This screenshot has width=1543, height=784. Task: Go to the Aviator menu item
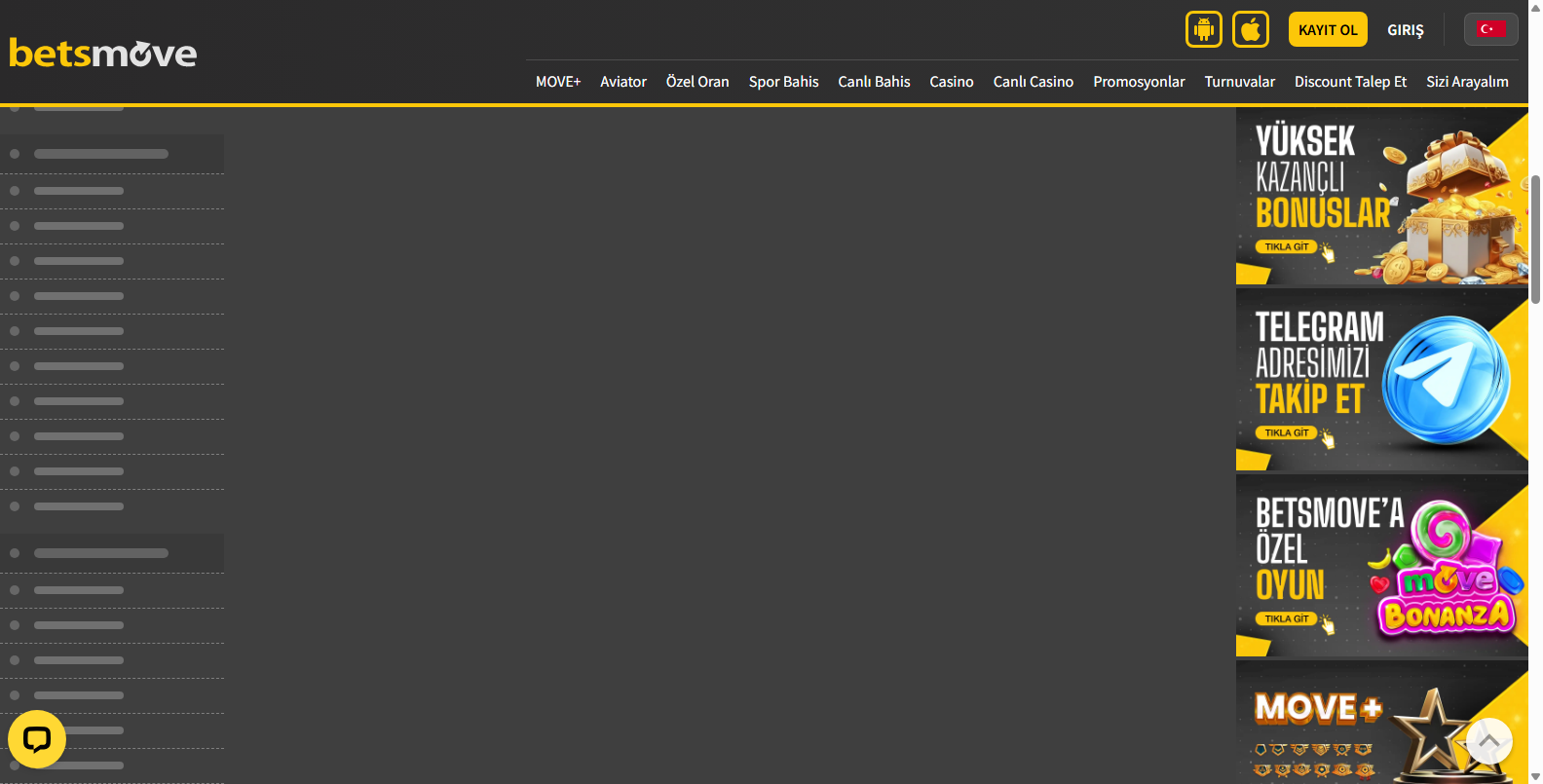[623, 82]
